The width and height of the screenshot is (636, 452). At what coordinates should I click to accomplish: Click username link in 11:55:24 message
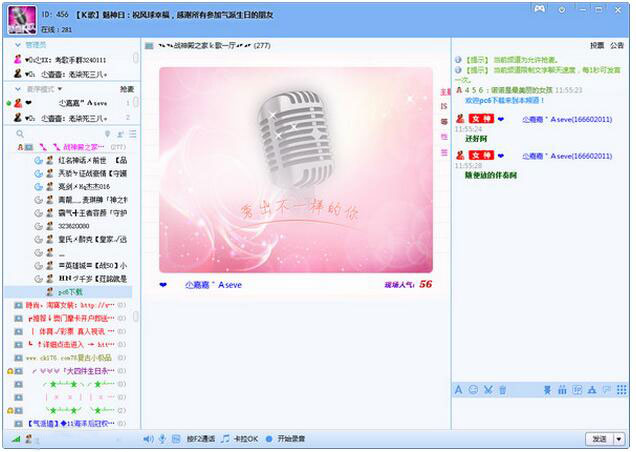[x=567, y=119]
